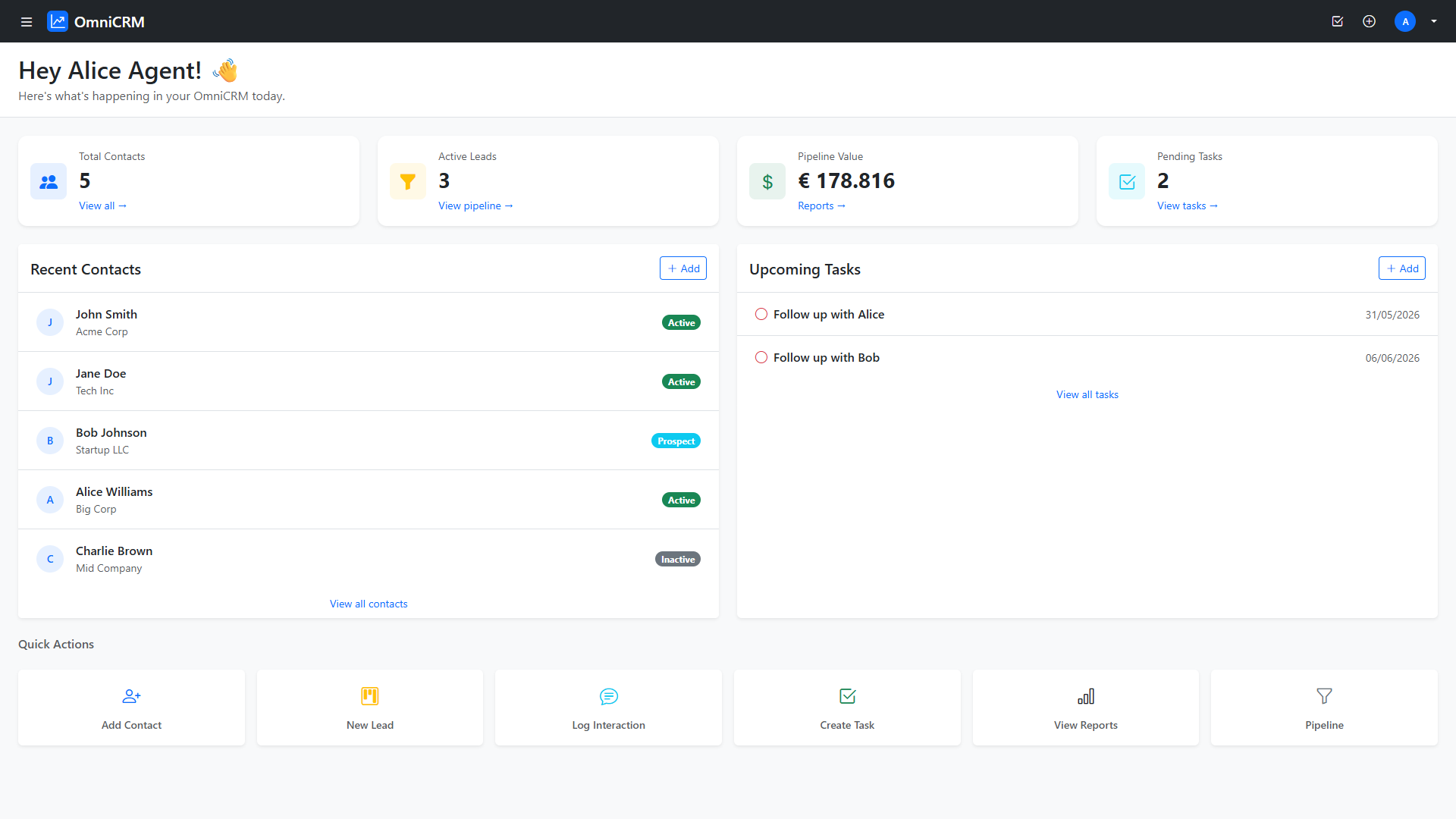The image size is (1456, 819).
Task: Open the Jane Doe contact name
Action: tap(101, 373)
